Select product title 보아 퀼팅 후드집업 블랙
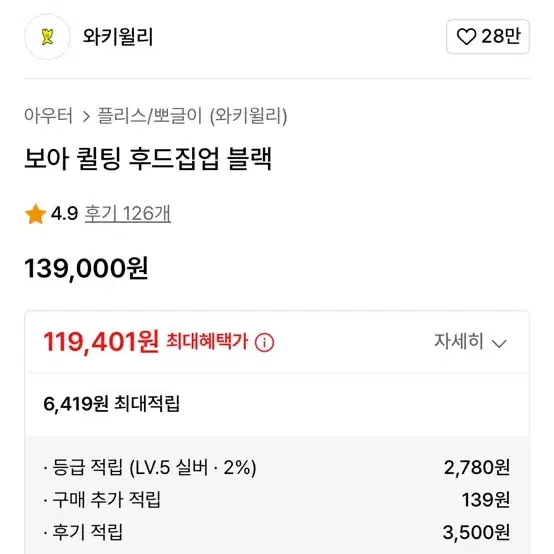Screen dimensions: 554x554 pyautogui.click(x=148, y=159)
